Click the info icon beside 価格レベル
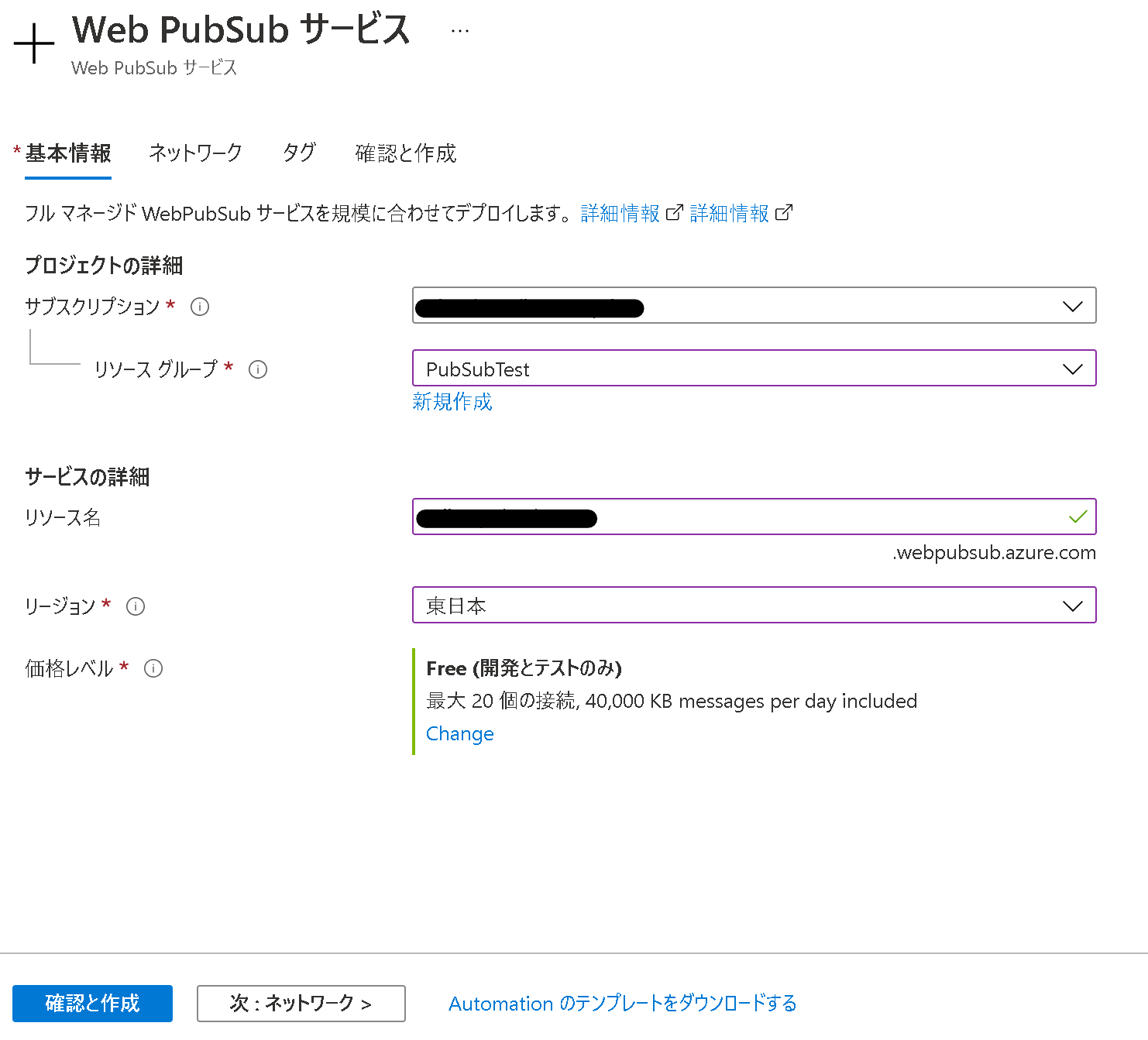 click(153, 668)
